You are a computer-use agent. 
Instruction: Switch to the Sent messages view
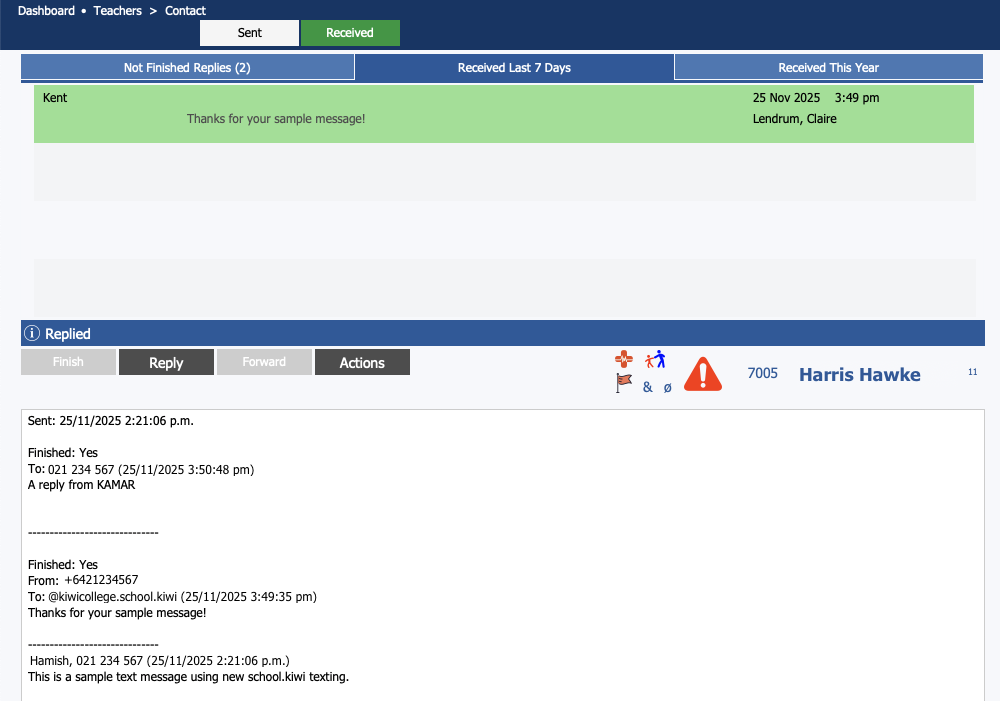[249, 33]
